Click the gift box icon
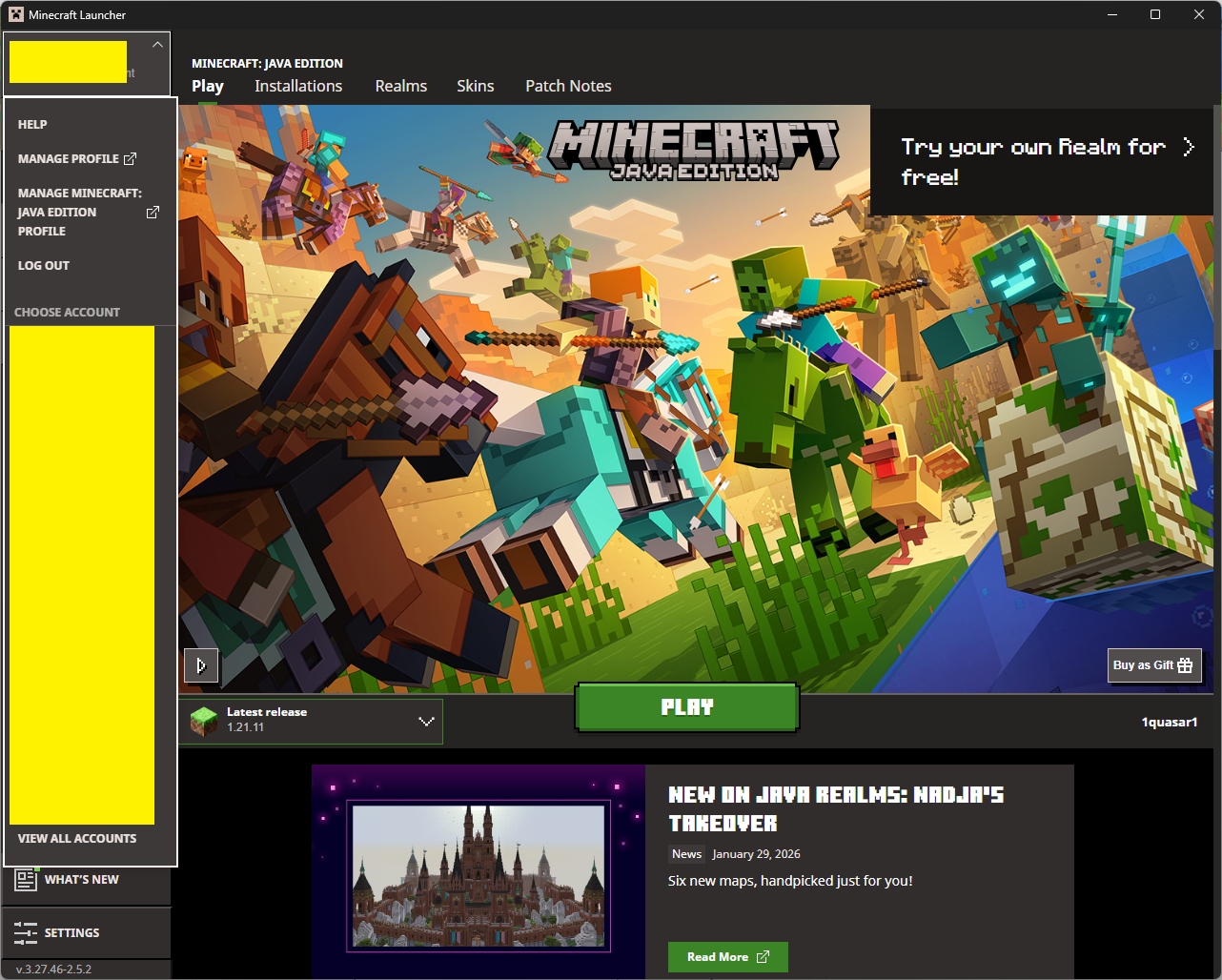This screenshot has width=1222, height=980. pos(1185,665)
